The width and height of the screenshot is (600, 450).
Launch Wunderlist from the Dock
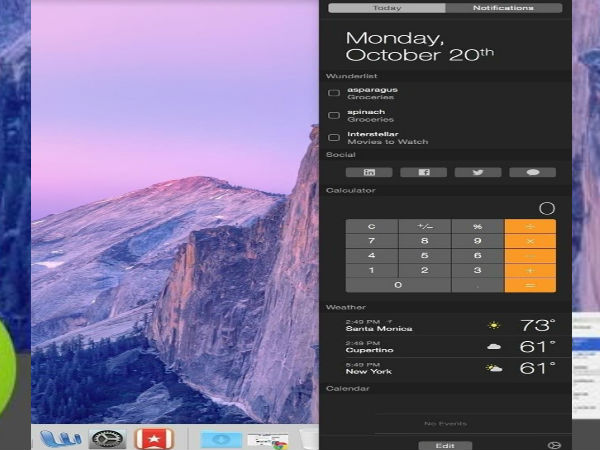point(155,438)
